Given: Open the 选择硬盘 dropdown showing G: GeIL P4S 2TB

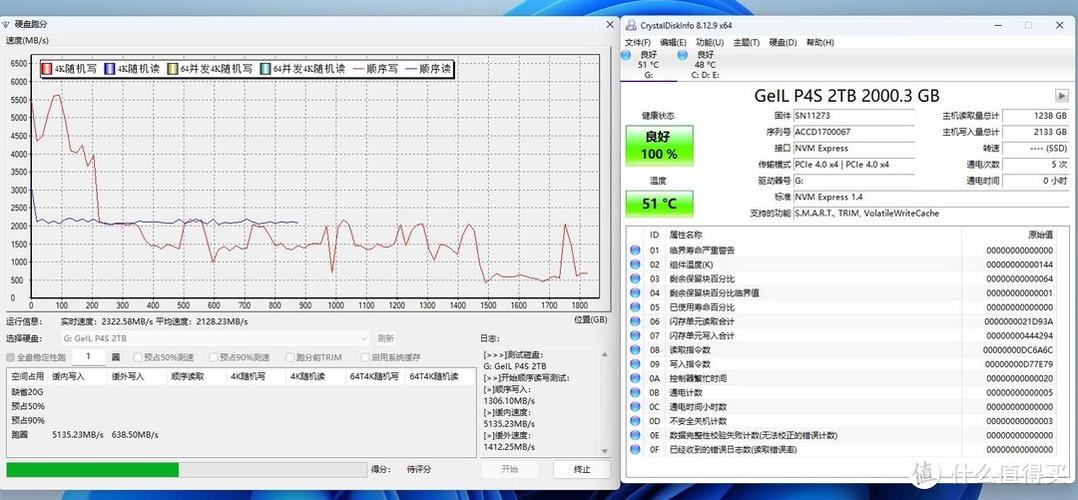Looking at the screenshot, I should (x=215, y=338).
